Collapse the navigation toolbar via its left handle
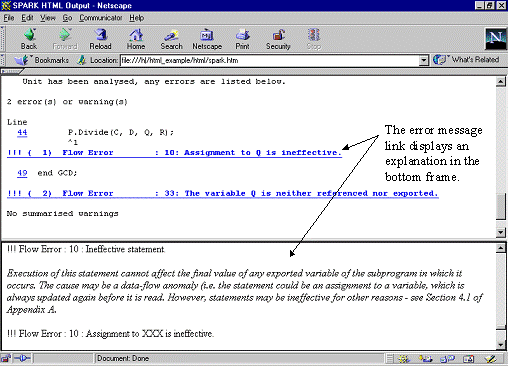 point(3,39)
